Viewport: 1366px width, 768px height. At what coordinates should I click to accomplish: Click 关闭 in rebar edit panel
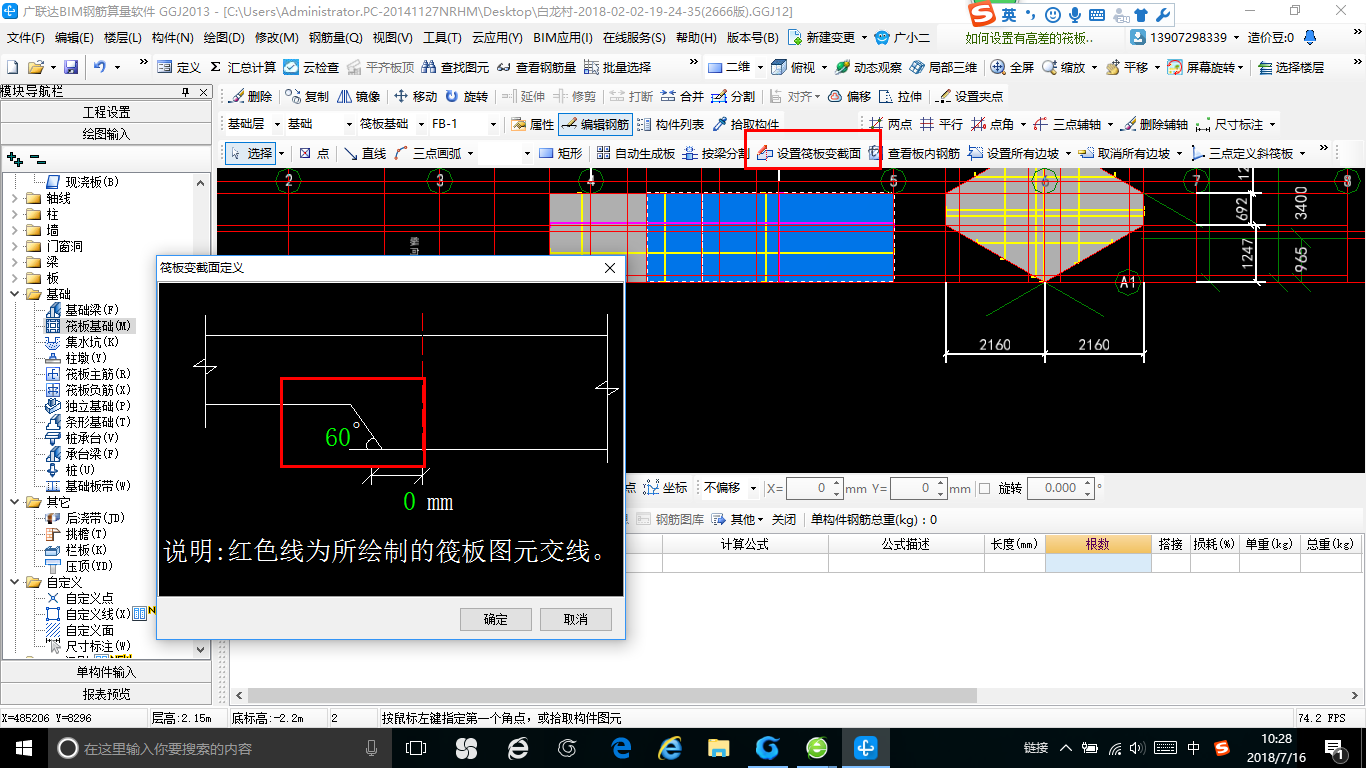coord(784,520)
